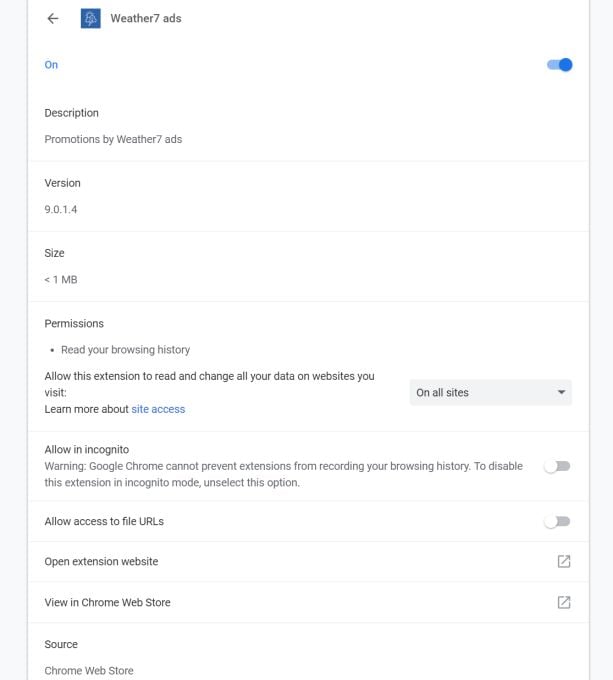Select View in Chrome Web Store text
Image resolution: width=613 pixels, height=680 pixels.
point(107,602)
